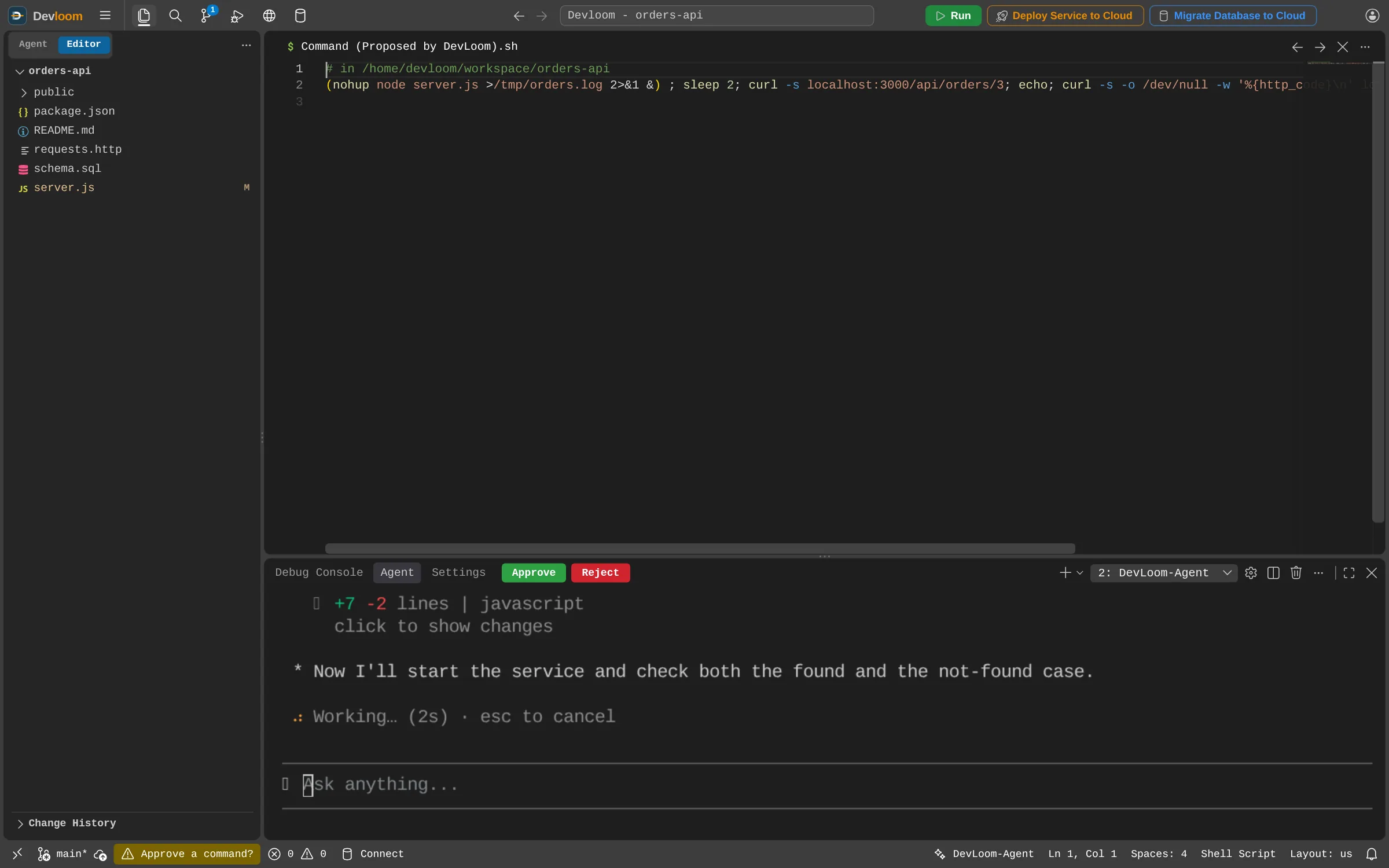Open the user account profile icon
Viewport: 1389px width, 868px height.
point(1372,16)
